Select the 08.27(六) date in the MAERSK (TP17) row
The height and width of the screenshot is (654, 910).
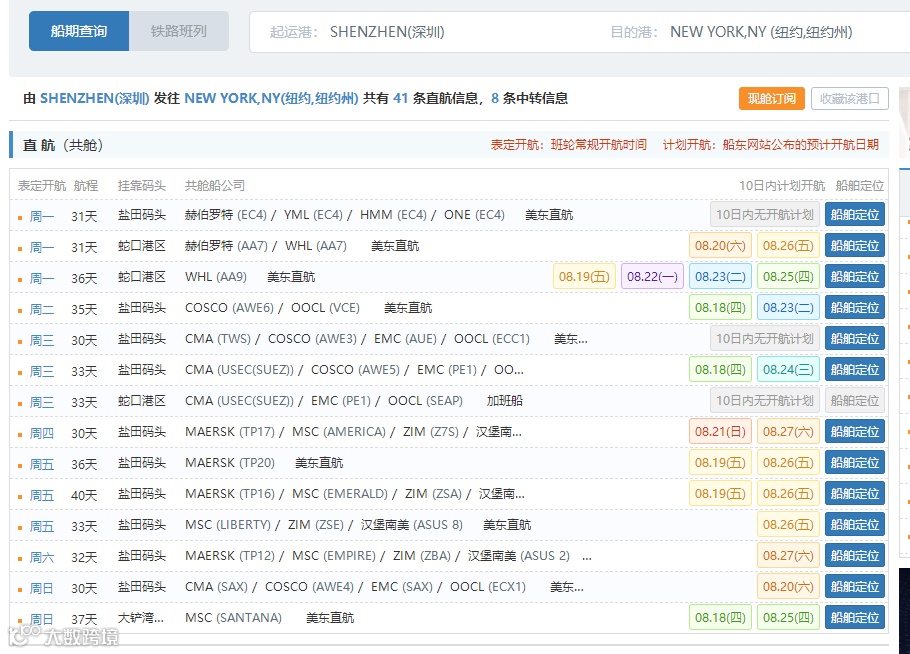pos(788,432)
